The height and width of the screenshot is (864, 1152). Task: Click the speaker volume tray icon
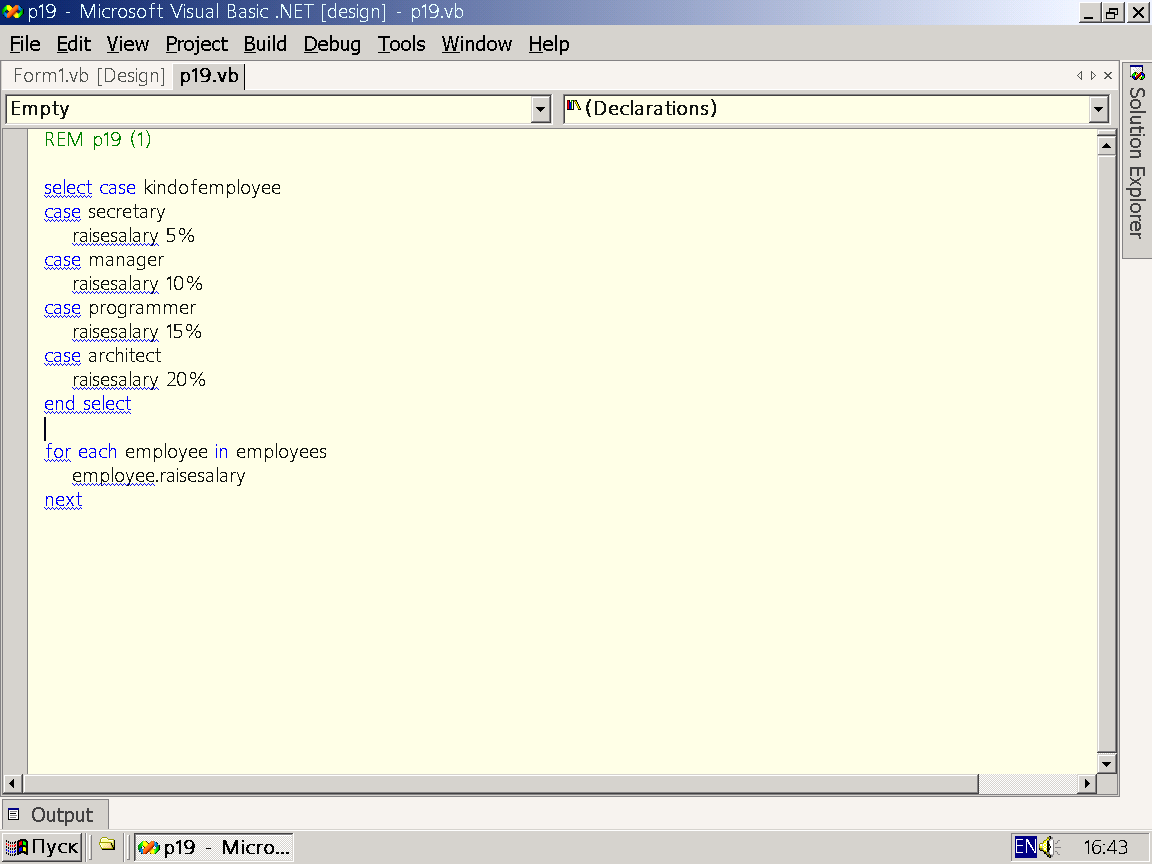1049,847
